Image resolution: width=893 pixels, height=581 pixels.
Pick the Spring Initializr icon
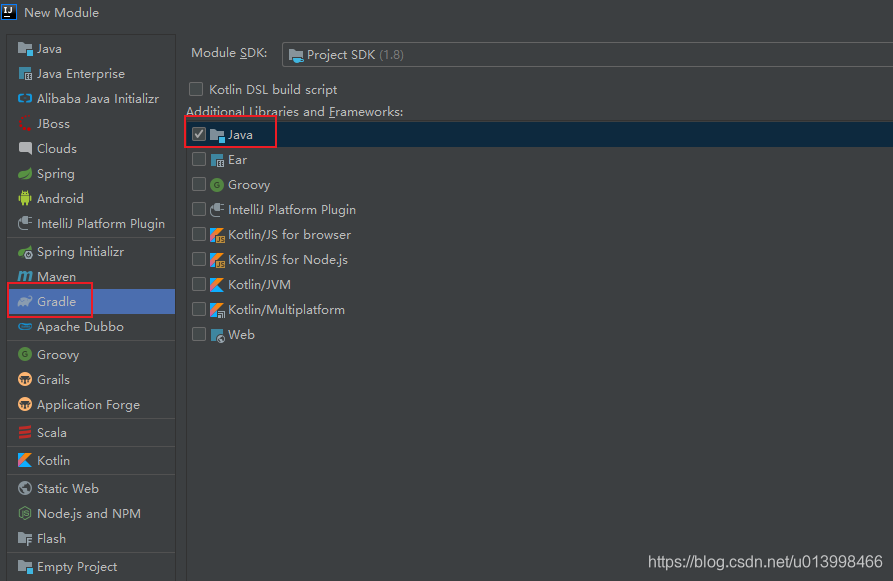coord(25,252)
